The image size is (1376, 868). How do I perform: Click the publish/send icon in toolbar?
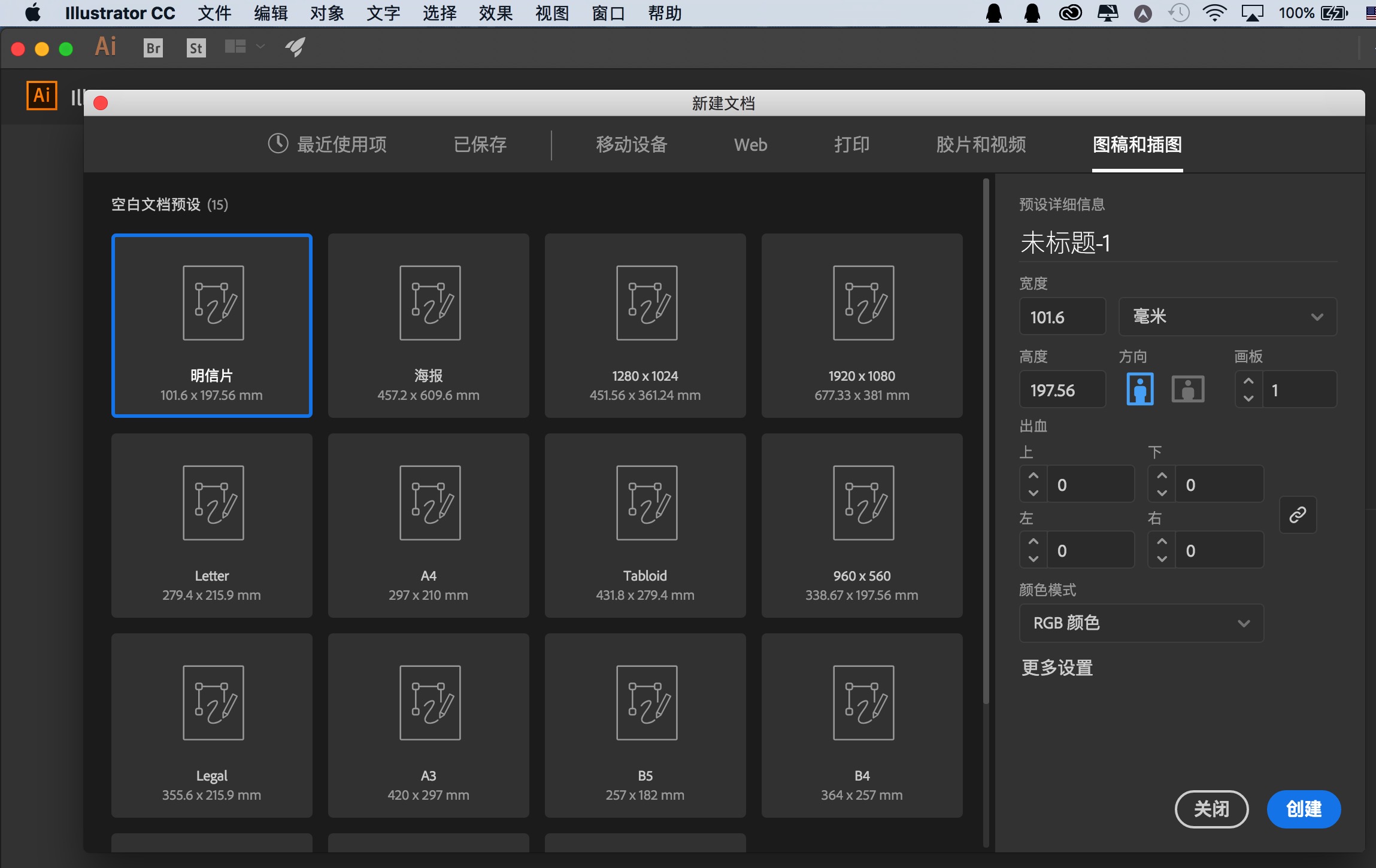295,47
